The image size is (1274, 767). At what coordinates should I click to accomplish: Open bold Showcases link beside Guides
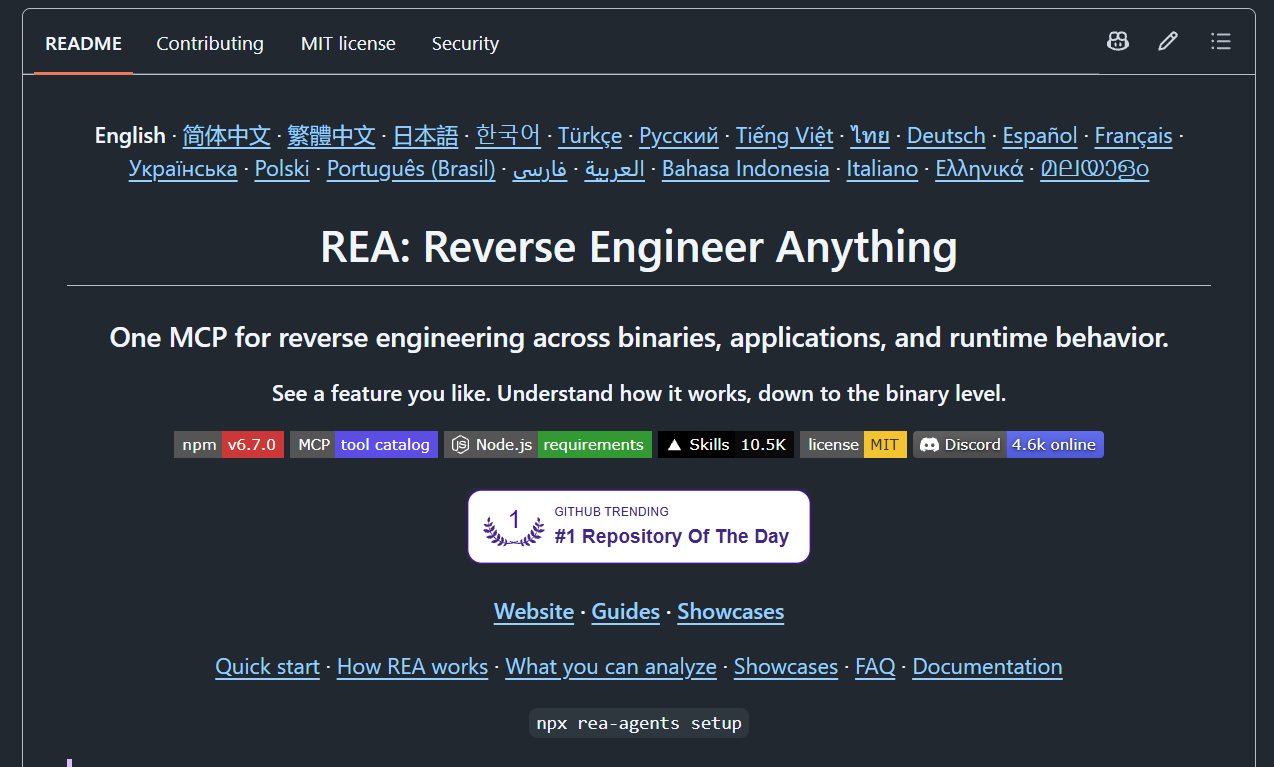[x=731, y=612]
